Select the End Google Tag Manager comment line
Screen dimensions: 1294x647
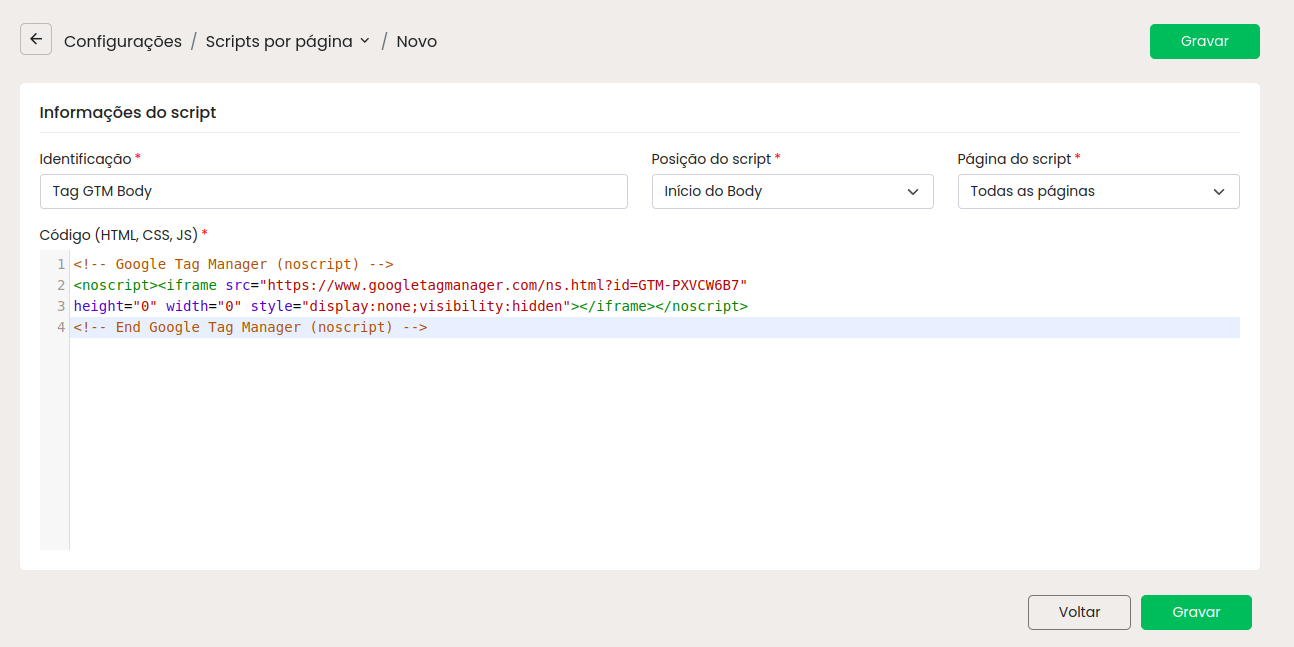click(250, 328)
